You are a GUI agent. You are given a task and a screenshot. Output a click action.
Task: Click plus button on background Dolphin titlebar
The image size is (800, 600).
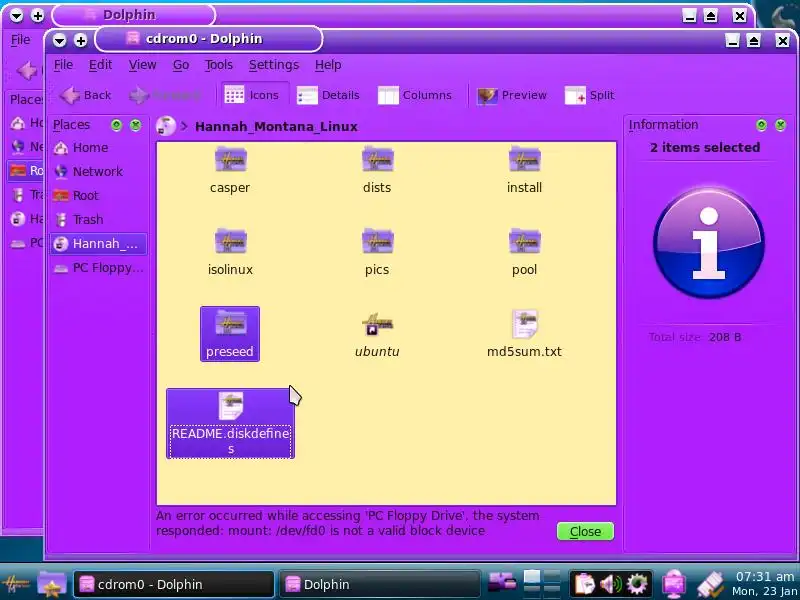[x=38, y=16]
